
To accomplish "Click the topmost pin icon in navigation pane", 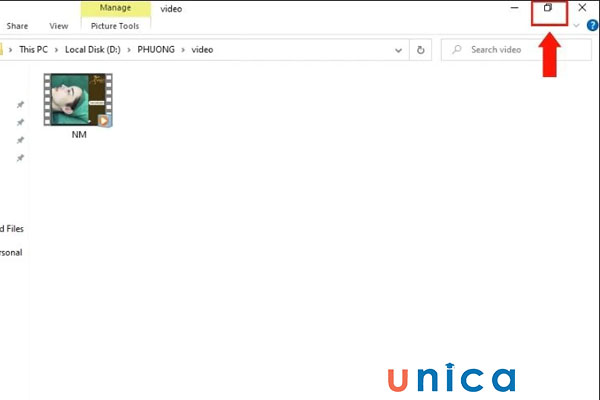I will [20, 105].
